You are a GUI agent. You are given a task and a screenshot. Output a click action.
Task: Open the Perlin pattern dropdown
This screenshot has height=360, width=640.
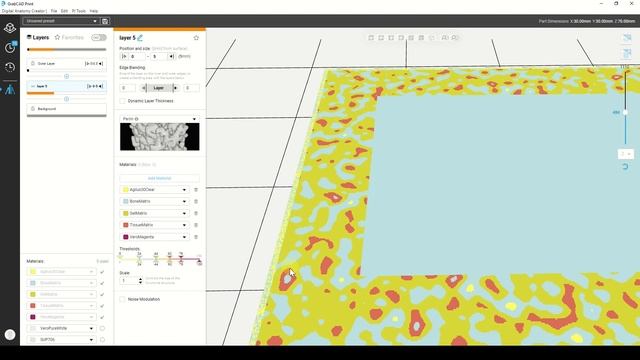[159, 119]
